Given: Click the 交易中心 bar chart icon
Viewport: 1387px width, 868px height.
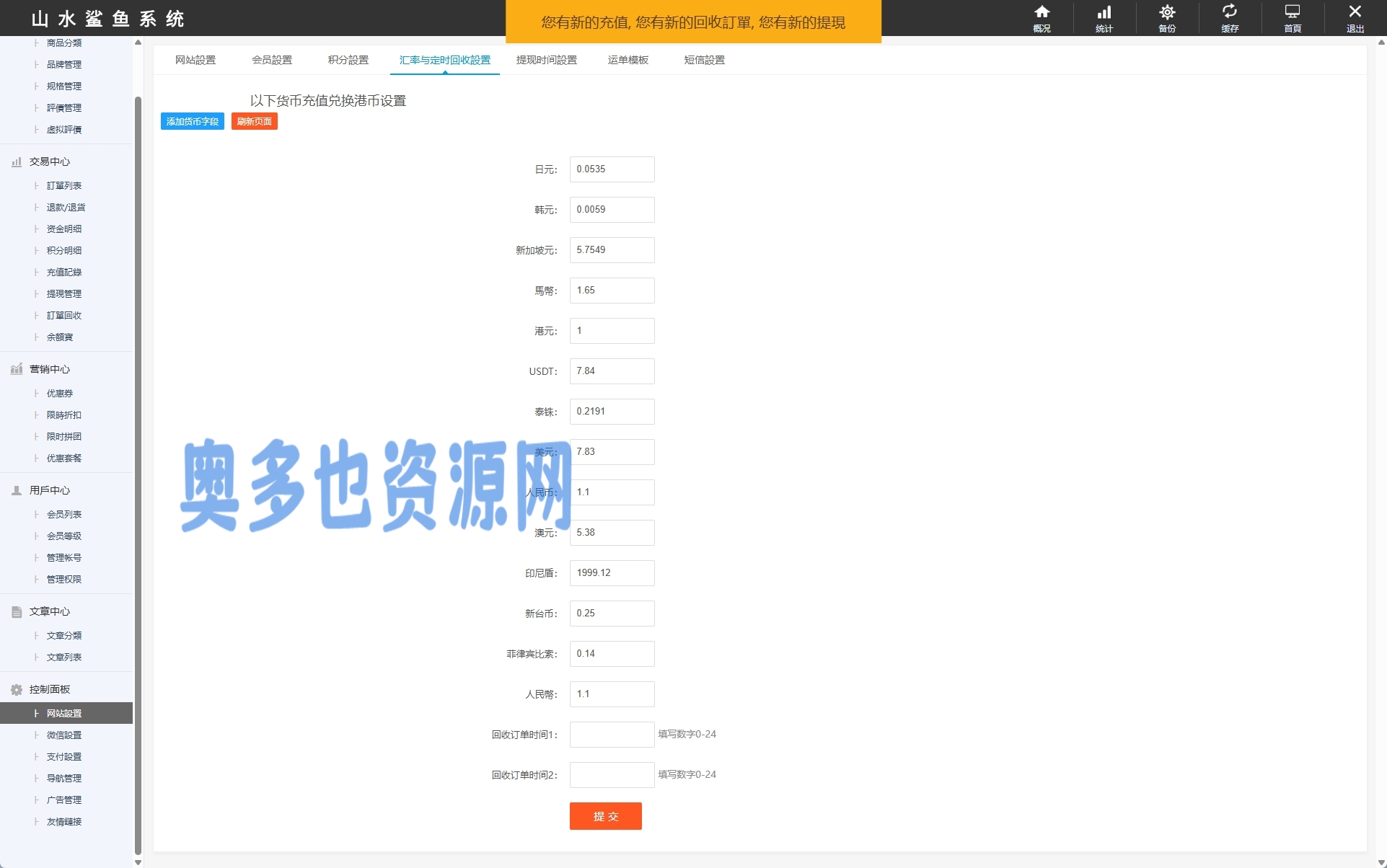Looking at the screenshot, I should (17, 162).
